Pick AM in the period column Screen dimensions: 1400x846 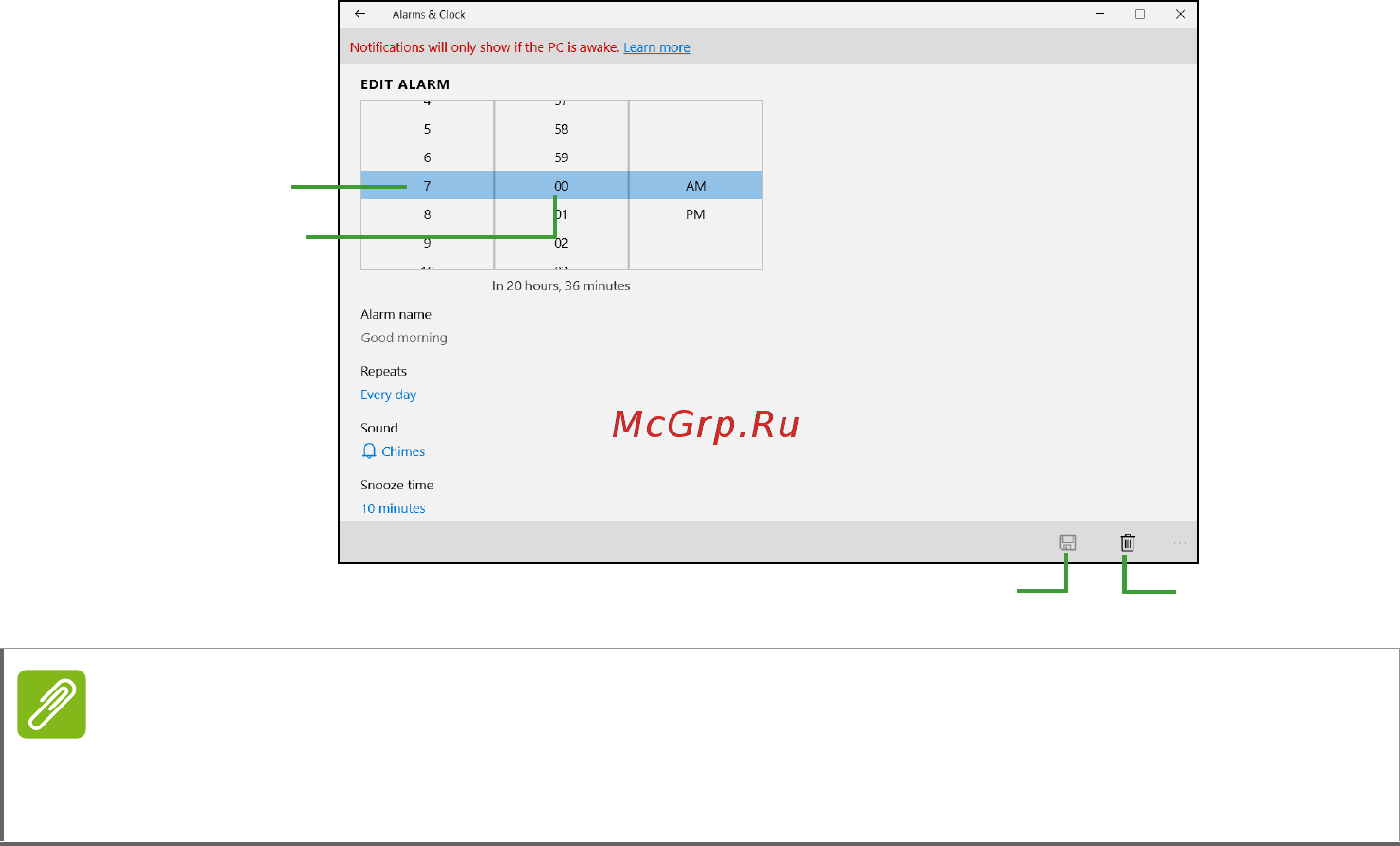coord(696,186)
